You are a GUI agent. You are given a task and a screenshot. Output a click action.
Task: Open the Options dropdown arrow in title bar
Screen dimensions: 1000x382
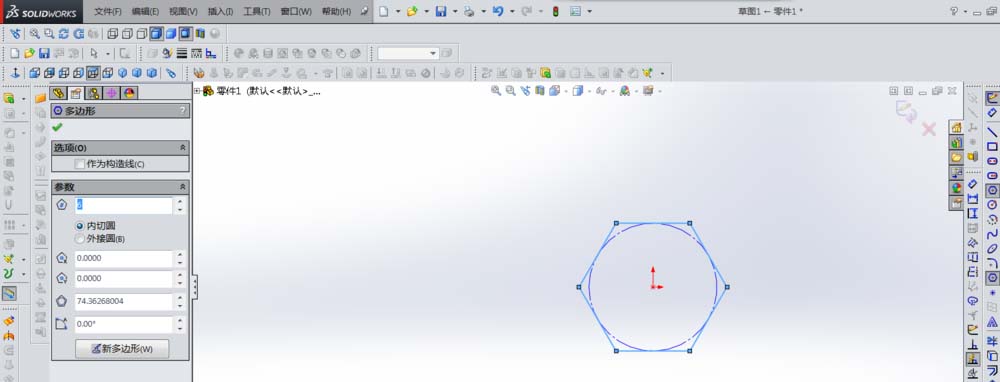589,11
